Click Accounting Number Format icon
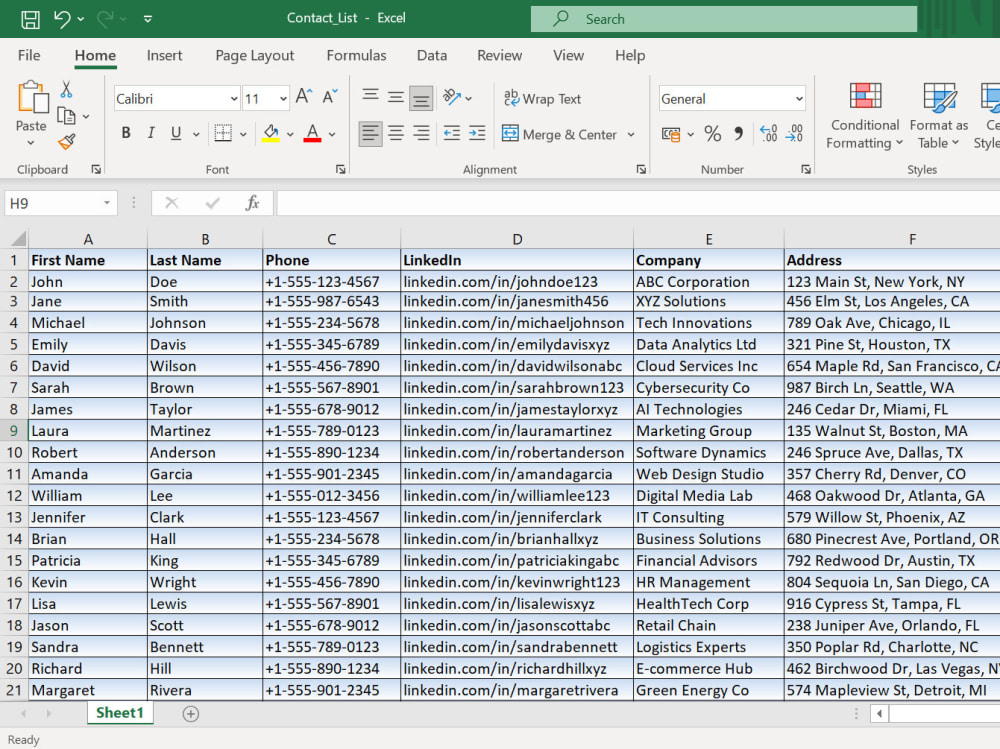Screen dimensions: 1000x749 (671, 134)
